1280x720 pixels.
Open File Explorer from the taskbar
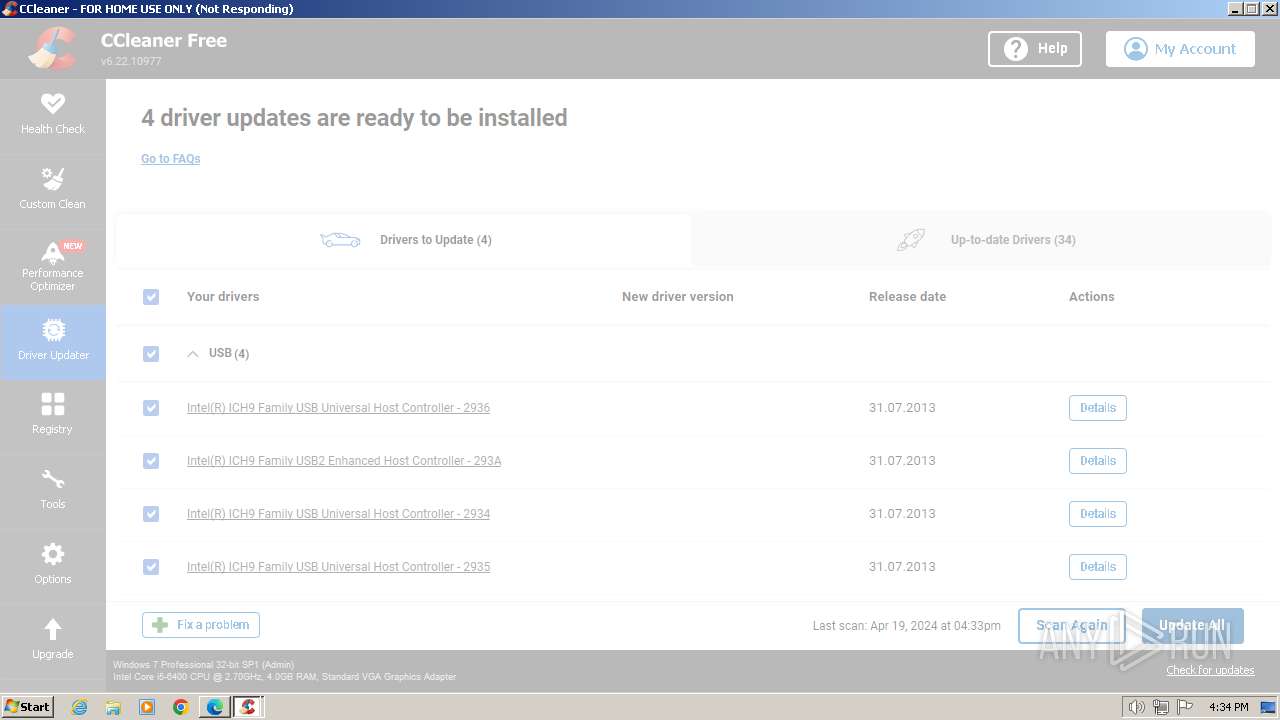pos(113,707)
